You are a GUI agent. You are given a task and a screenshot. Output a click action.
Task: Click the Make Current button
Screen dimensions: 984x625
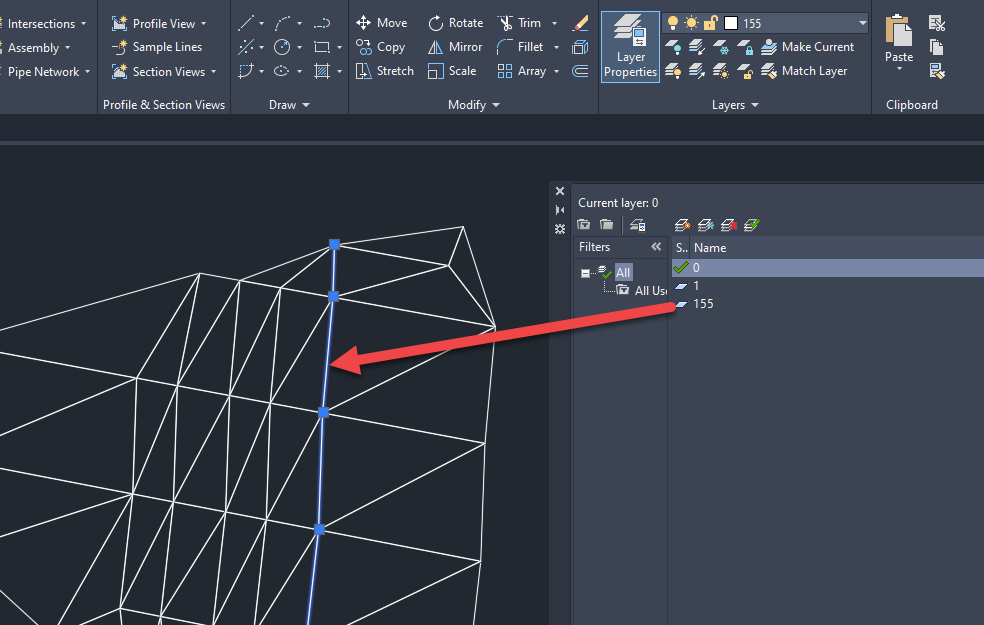(x=808, y=47)
